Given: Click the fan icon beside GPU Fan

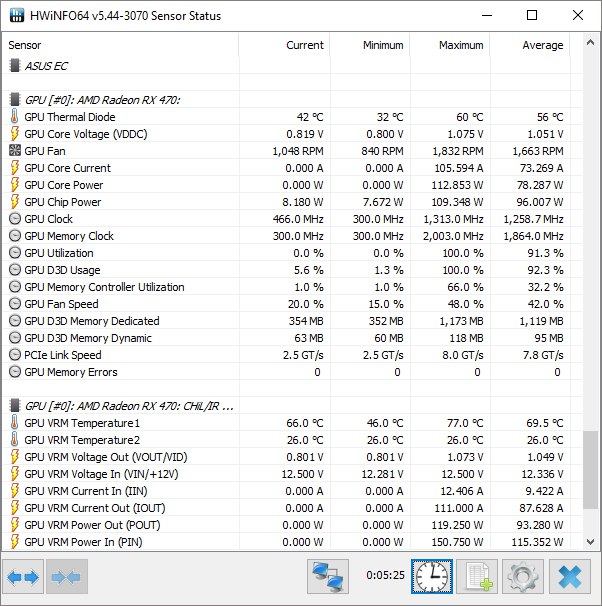Looking at the screenshot, I should pos(15,151).
